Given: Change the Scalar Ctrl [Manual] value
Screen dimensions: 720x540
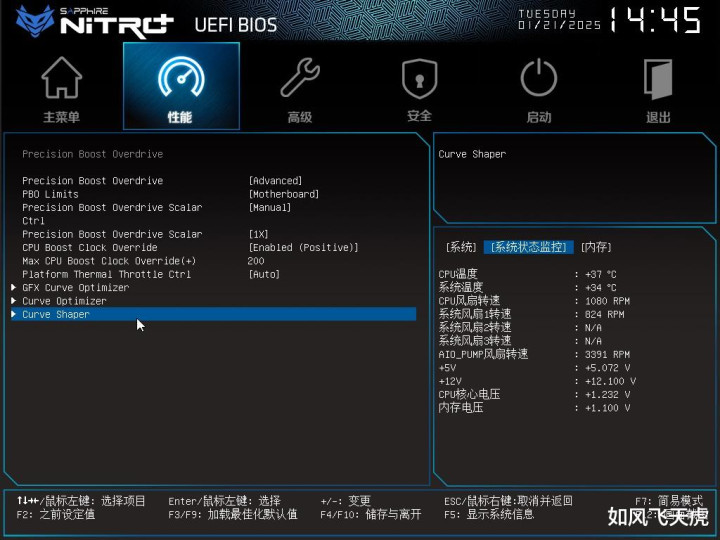Looking at the screenshot, I should [270, 207].
